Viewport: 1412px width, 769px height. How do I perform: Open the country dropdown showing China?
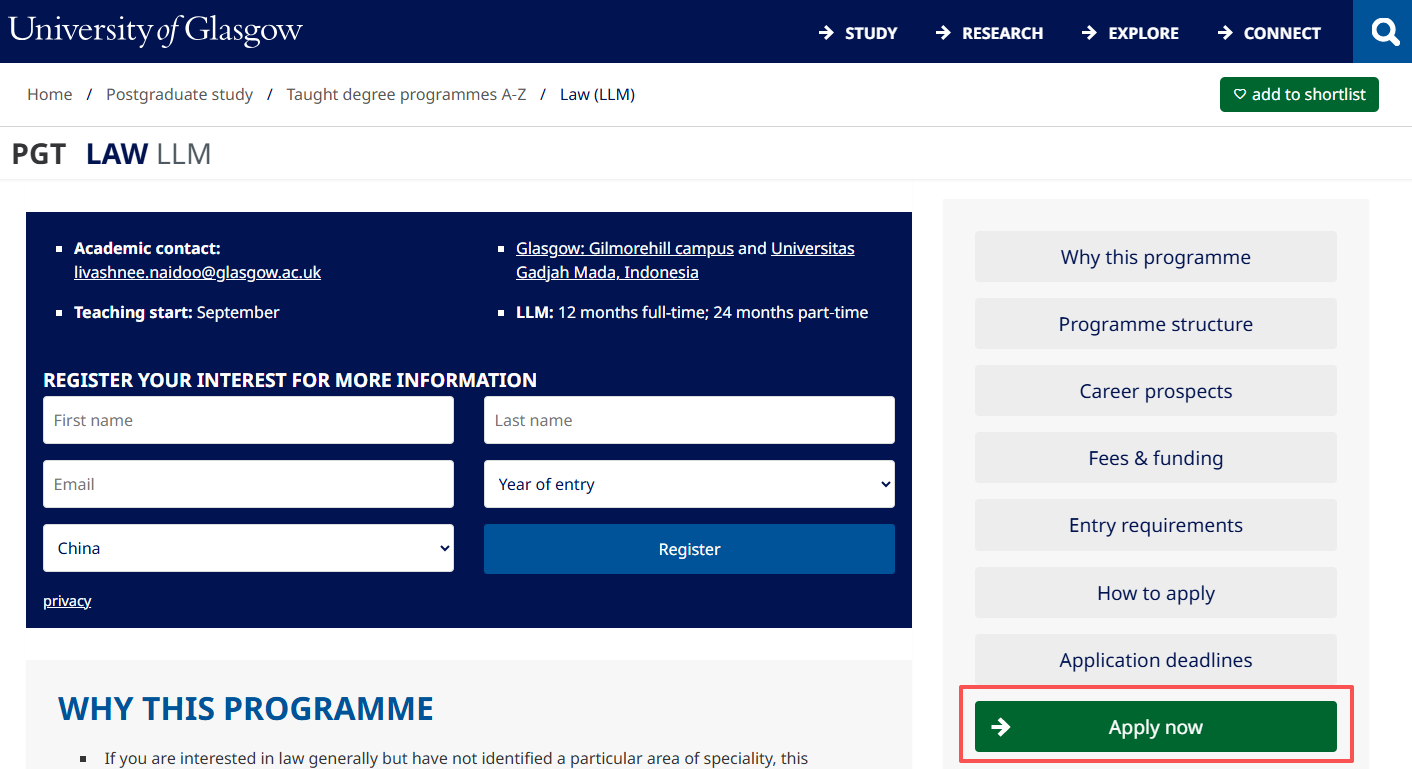pyautogui.click(x=248, y=548)
